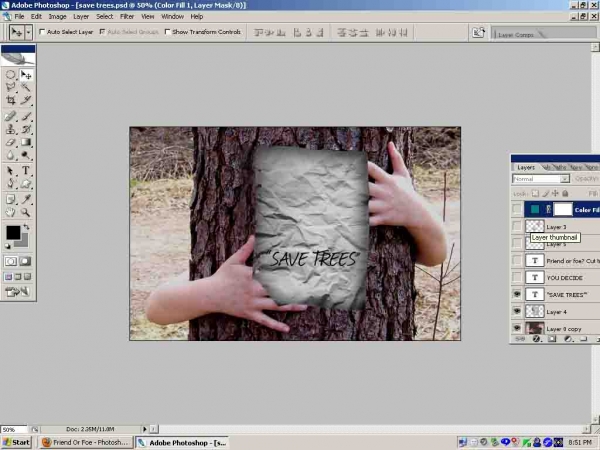Choose Full Screen with menu bar mode
The height and width of the screenshot is (450, 600).
point(18,277)
